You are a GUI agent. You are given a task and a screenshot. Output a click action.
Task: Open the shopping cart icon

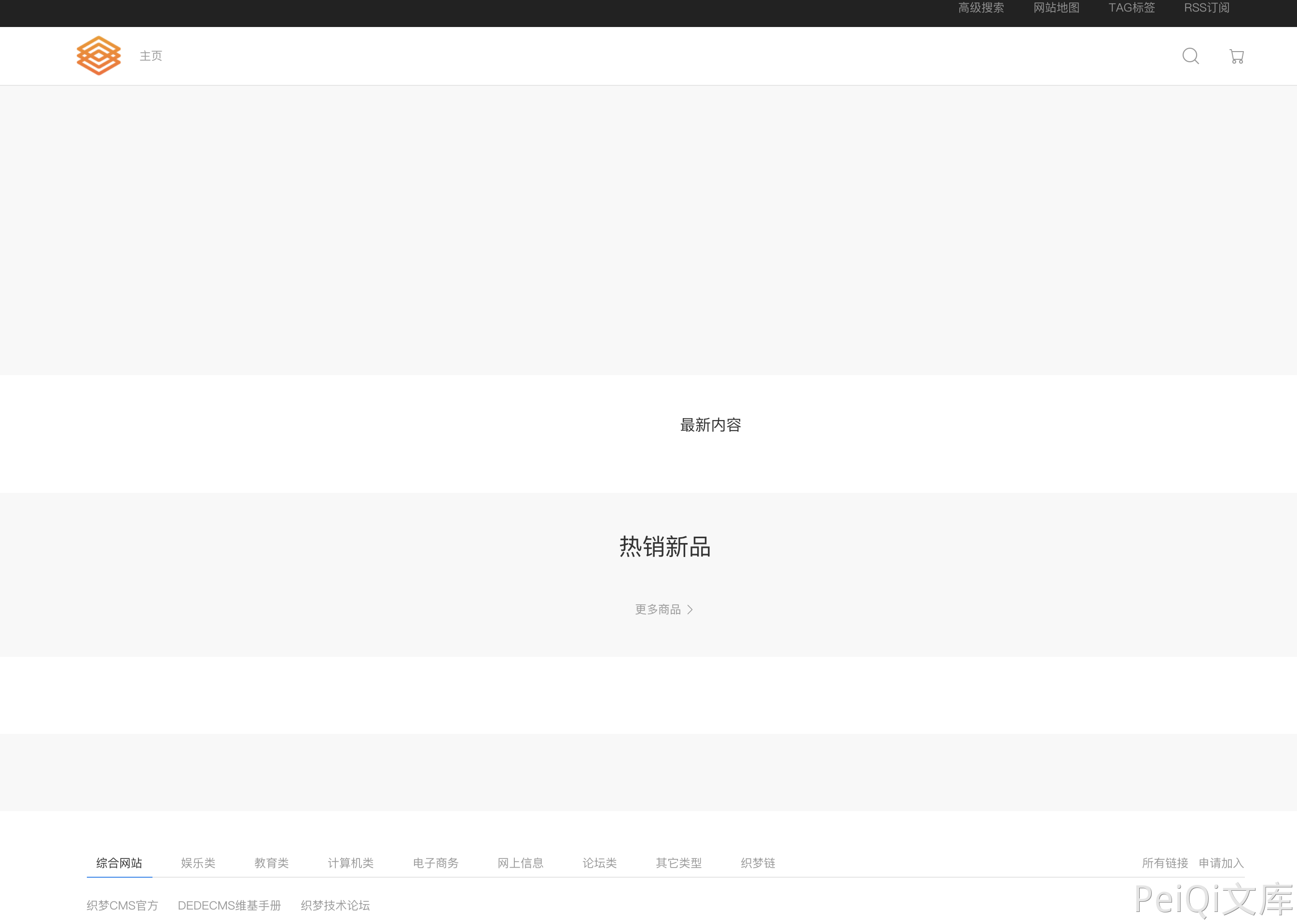1236,56
